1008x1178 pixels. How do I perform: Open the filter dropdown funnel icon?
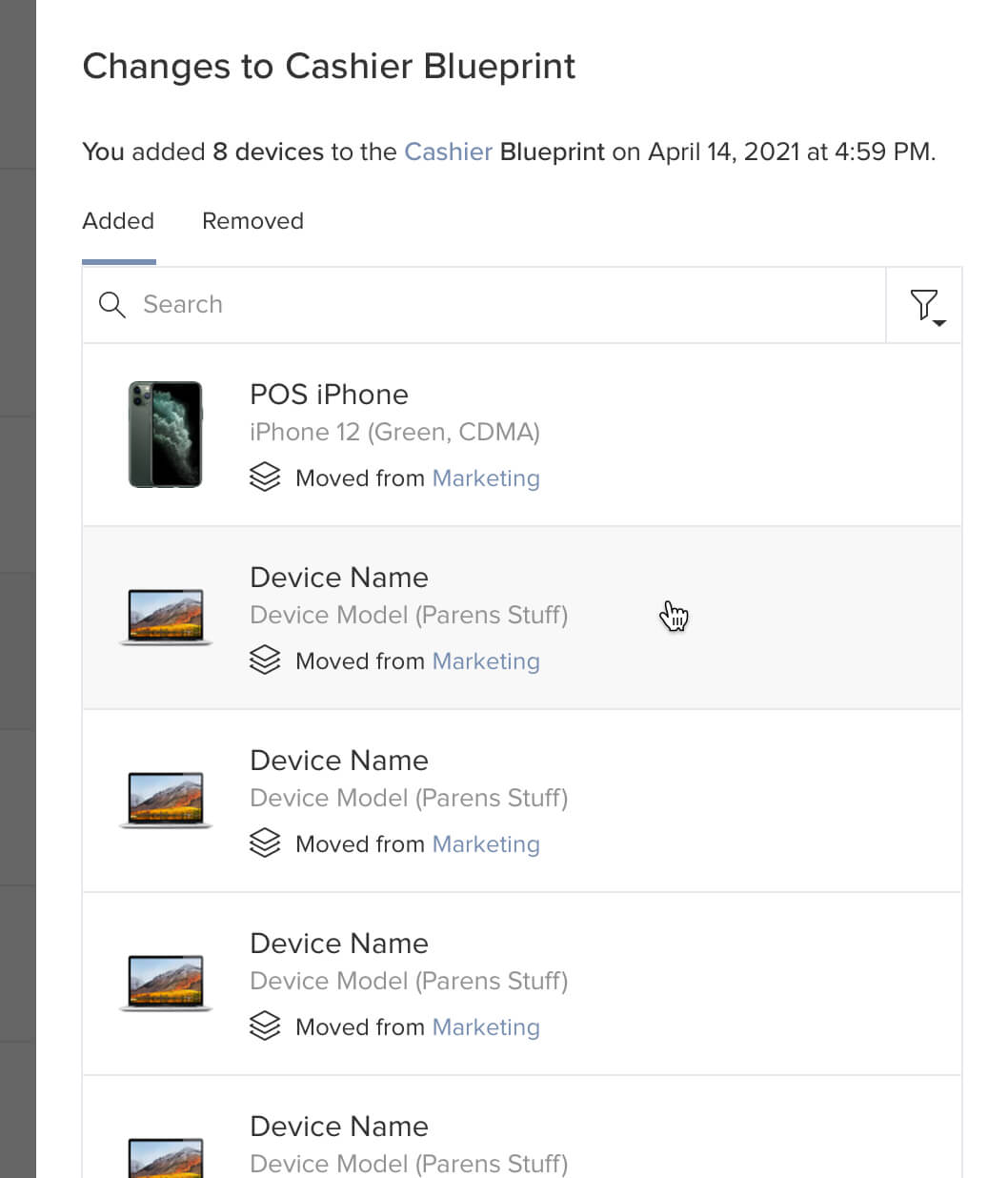(926, 306)
